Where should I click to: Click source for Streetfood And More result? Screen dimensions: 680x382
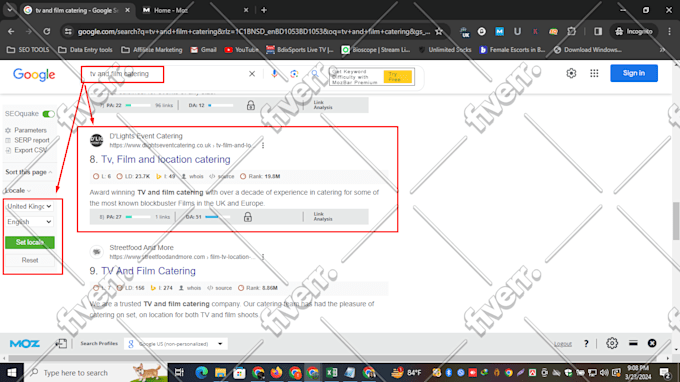[x=219, y=288]
